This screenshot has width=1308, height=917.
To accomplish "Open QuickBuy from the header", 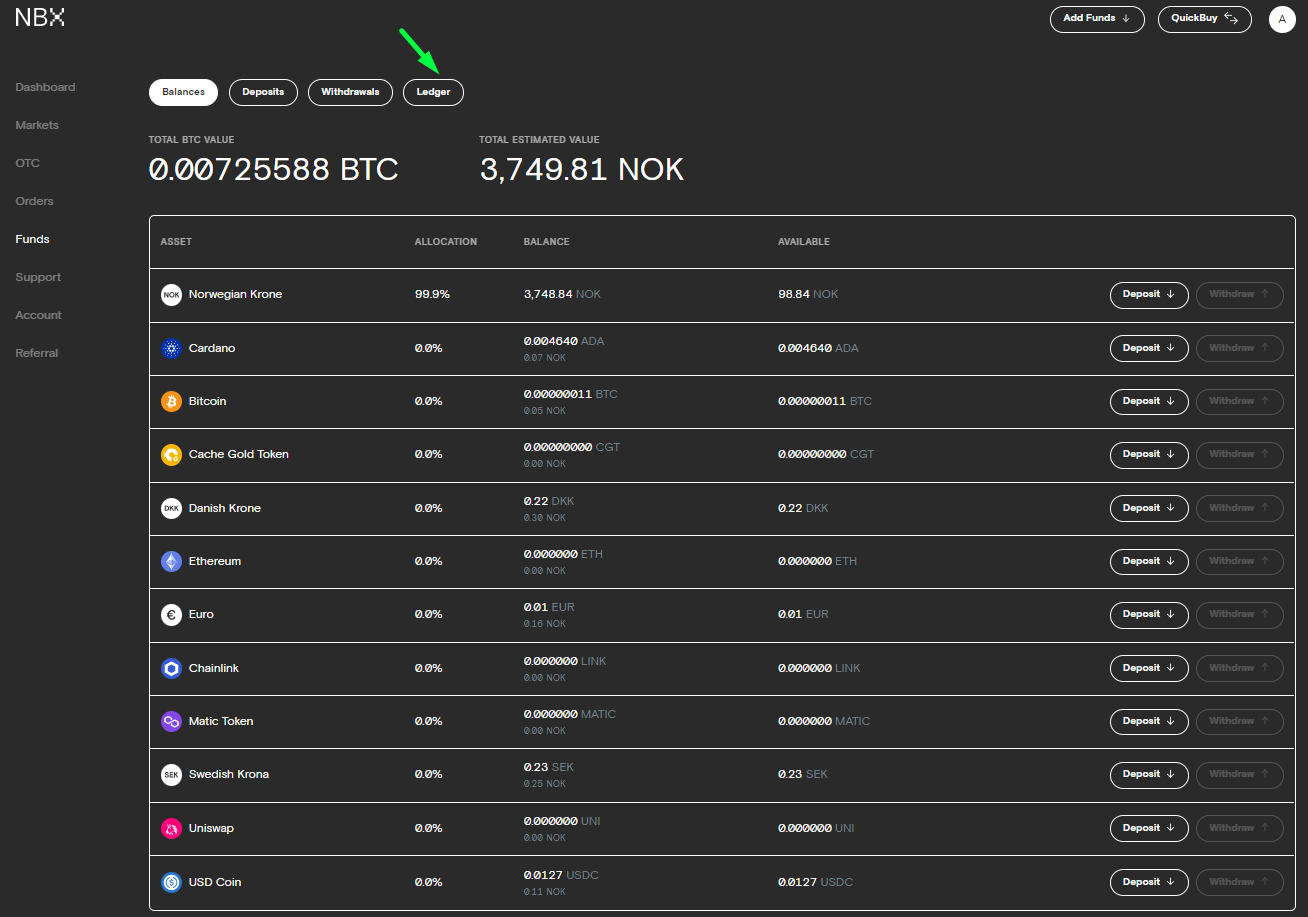I will 1204,19.
